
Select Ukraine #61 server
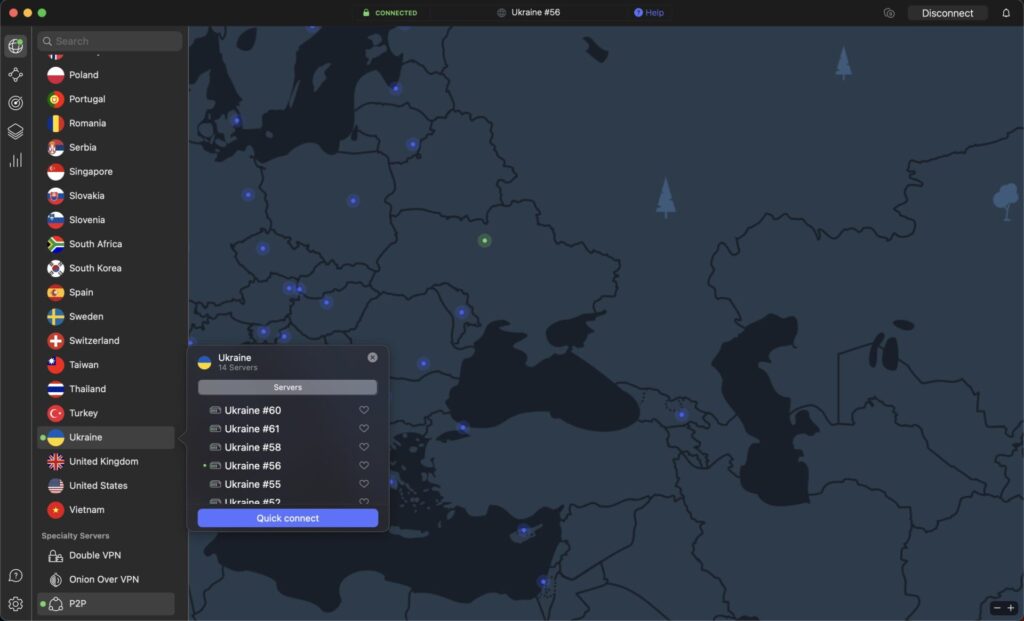pyautogui.click(x=251, y=428)
